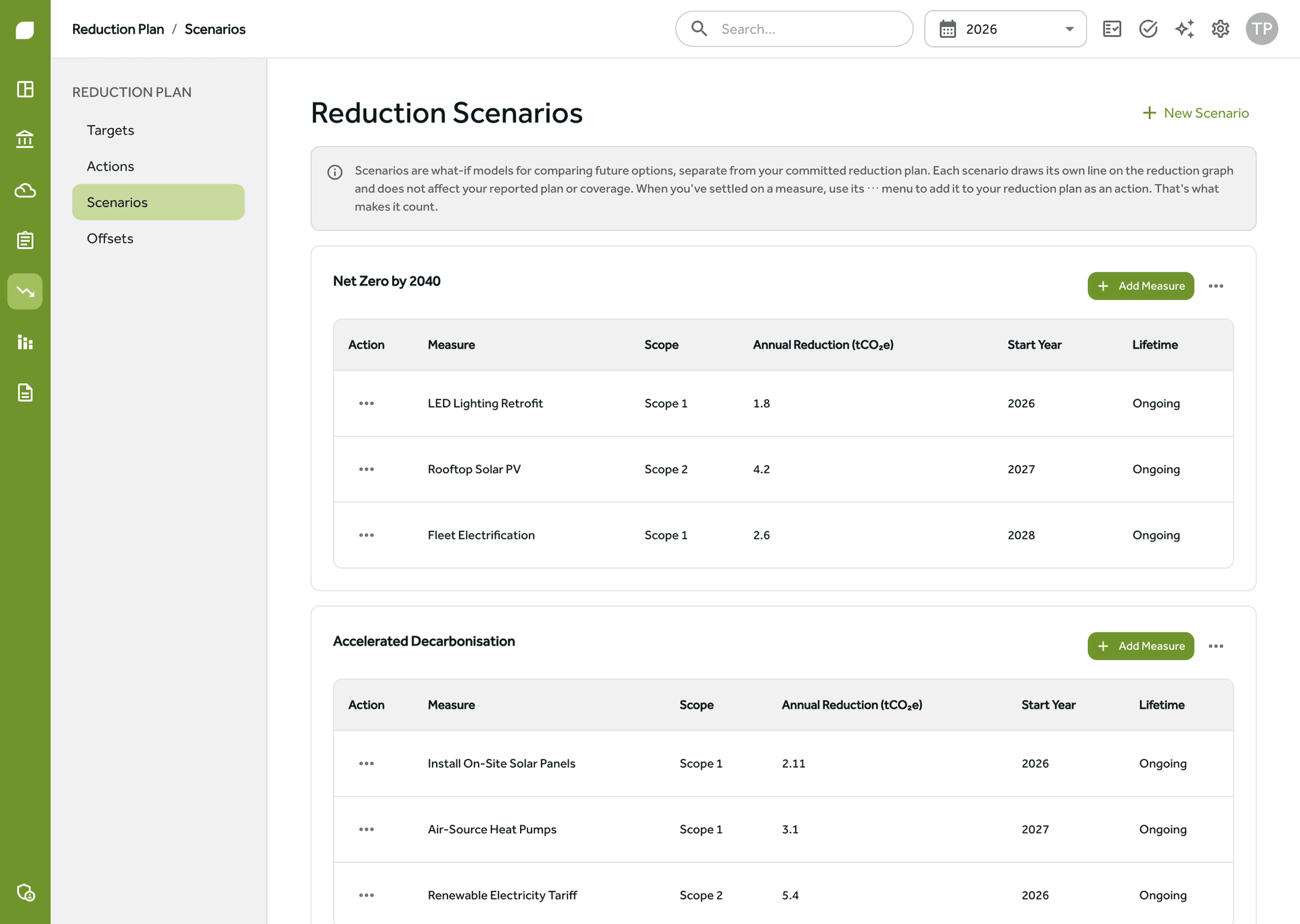Open the clipboard icon in sidebar

tap(25, 240)
